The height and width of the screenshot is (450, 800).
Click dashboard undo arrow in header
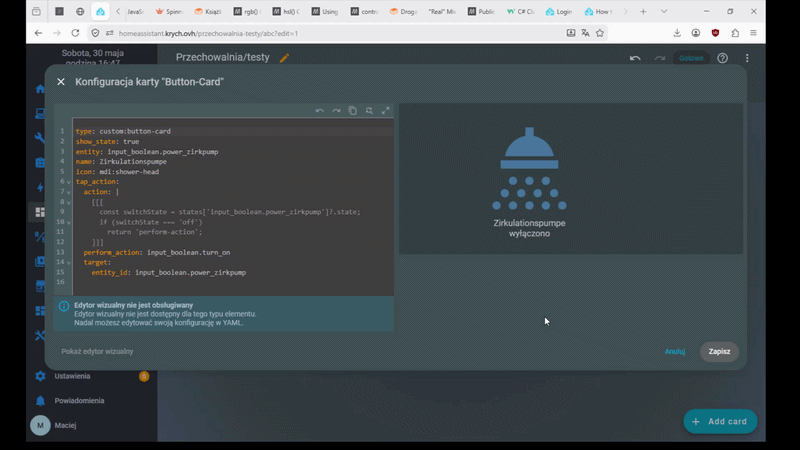click(635, 58)
